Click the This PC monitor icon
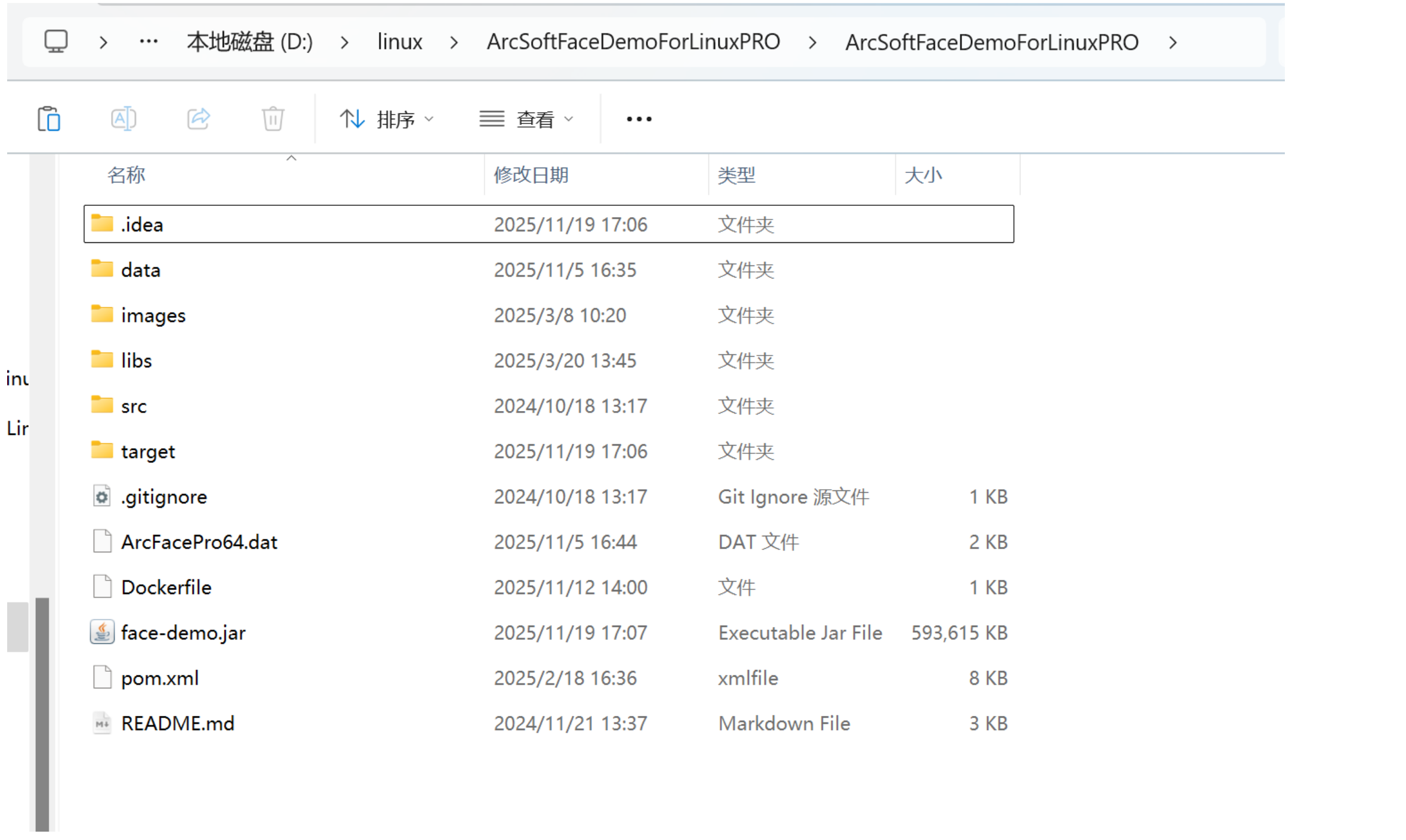The image size is (1406, 840). 56,42
